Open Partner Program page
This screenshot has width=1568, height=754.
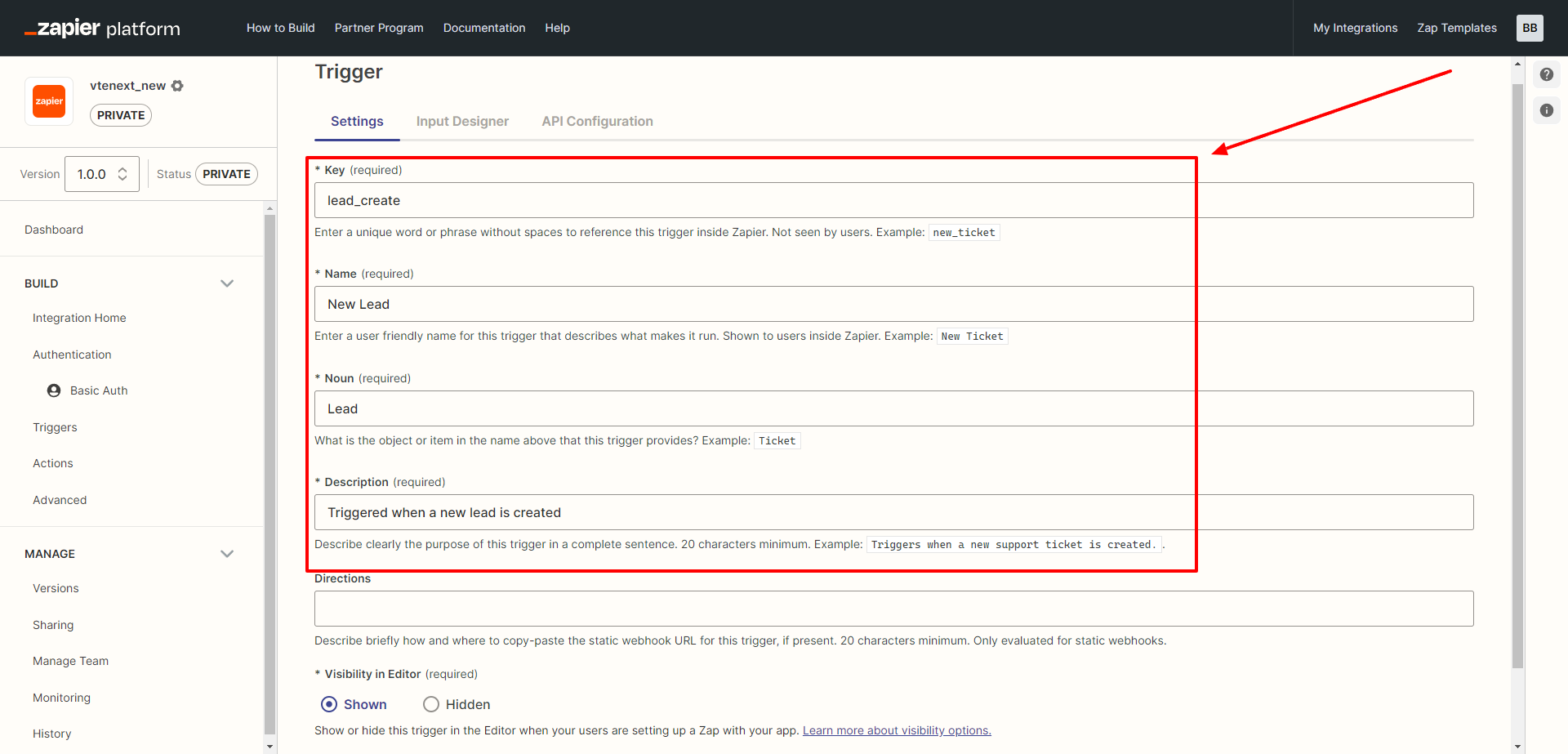coord(379,28)
